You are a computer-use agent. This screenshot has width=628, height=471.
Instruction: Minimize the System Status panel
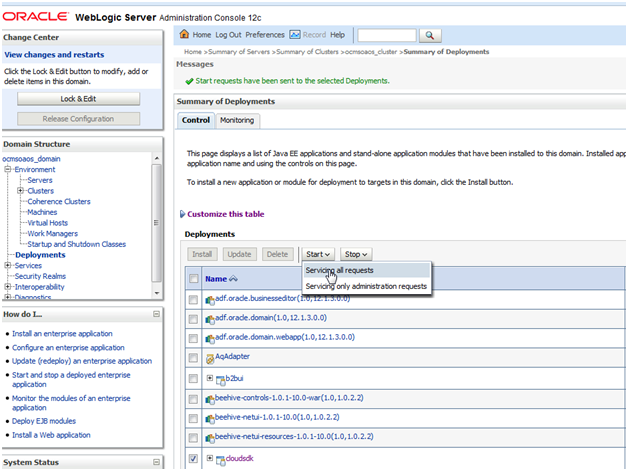click(x=157, y=462)
